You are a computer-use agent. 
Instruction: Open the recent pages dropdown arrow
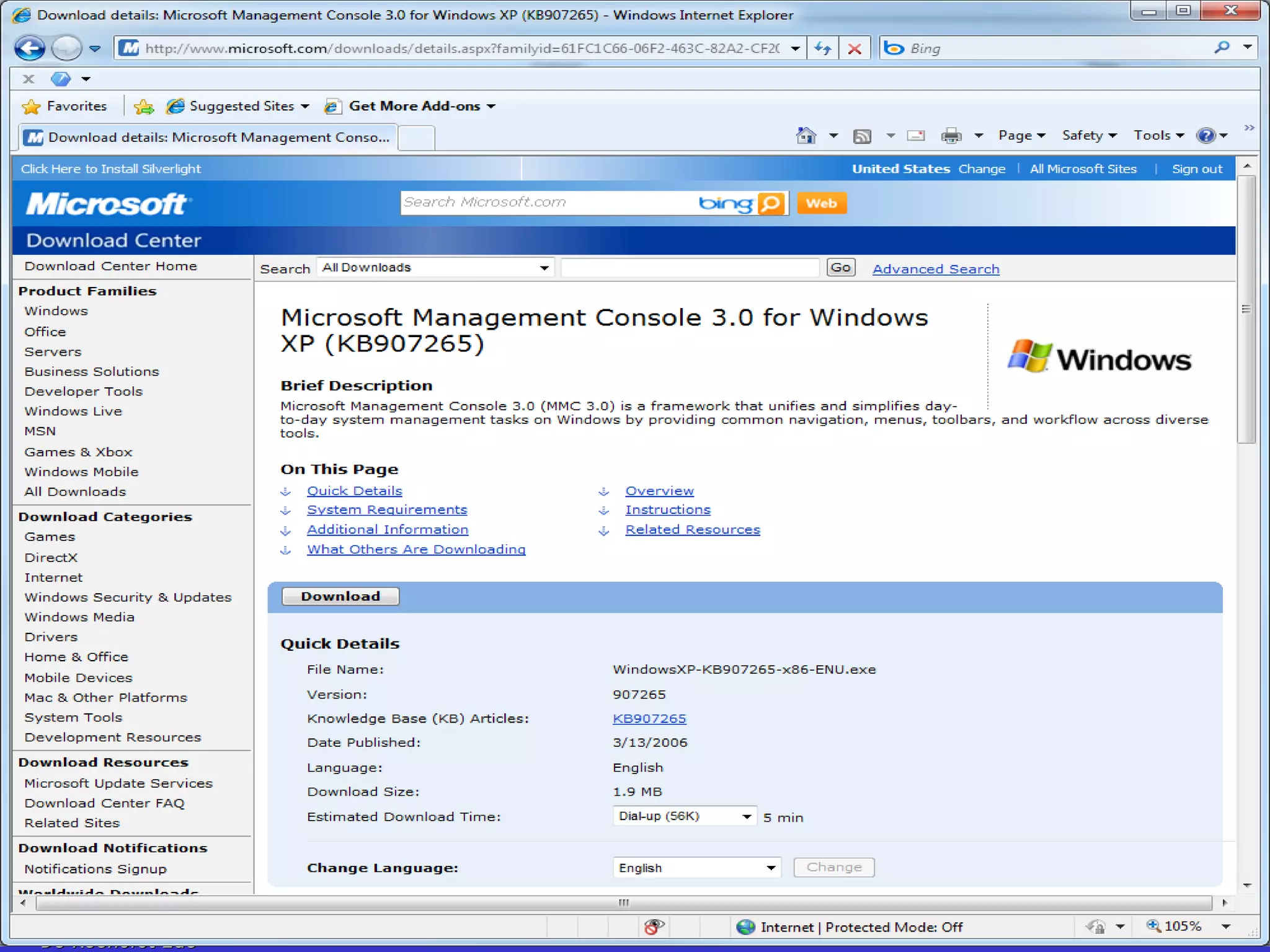(x=95, y=48)
